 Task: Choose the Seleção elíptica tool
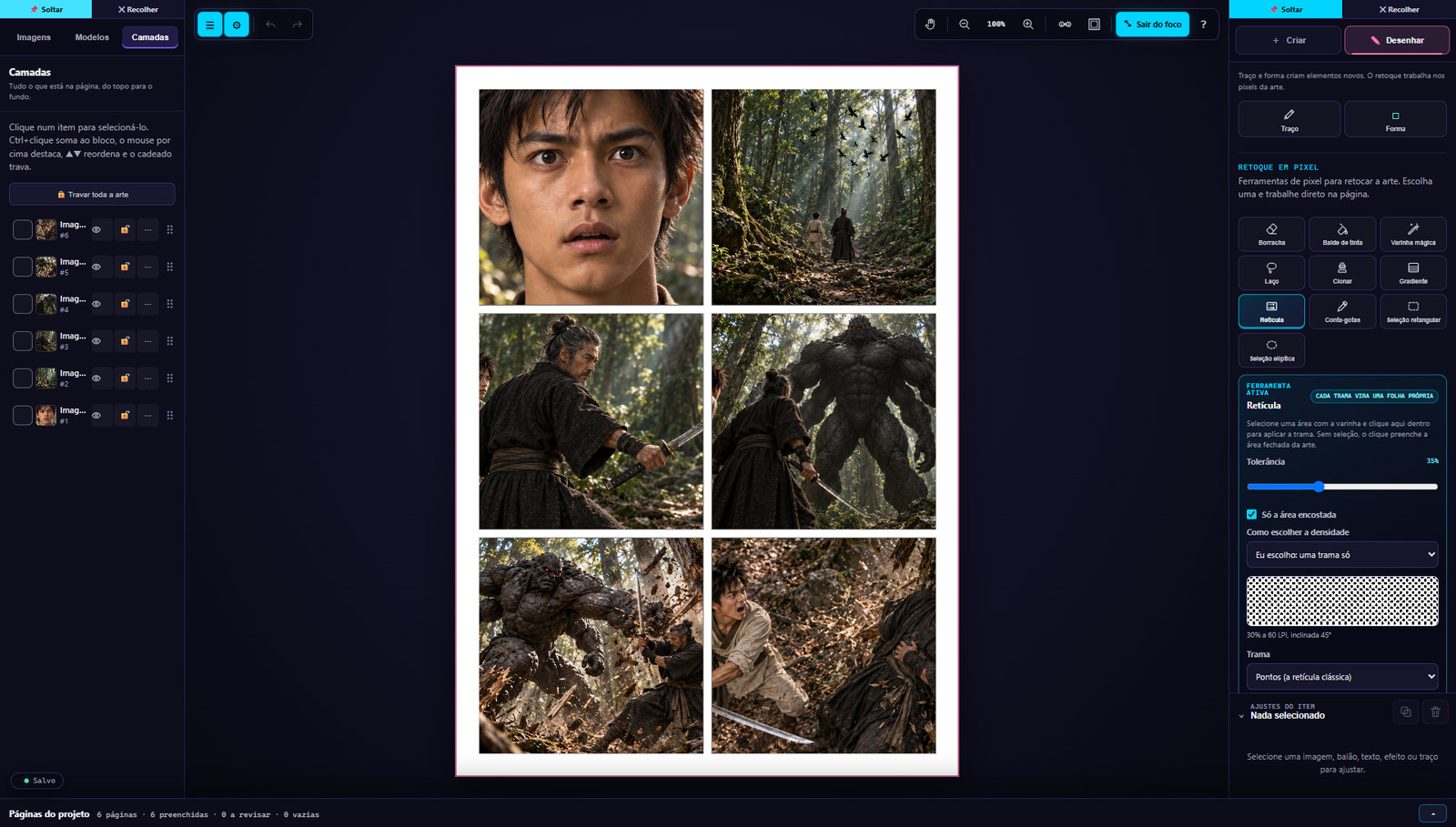click(x=1271, y=350)
